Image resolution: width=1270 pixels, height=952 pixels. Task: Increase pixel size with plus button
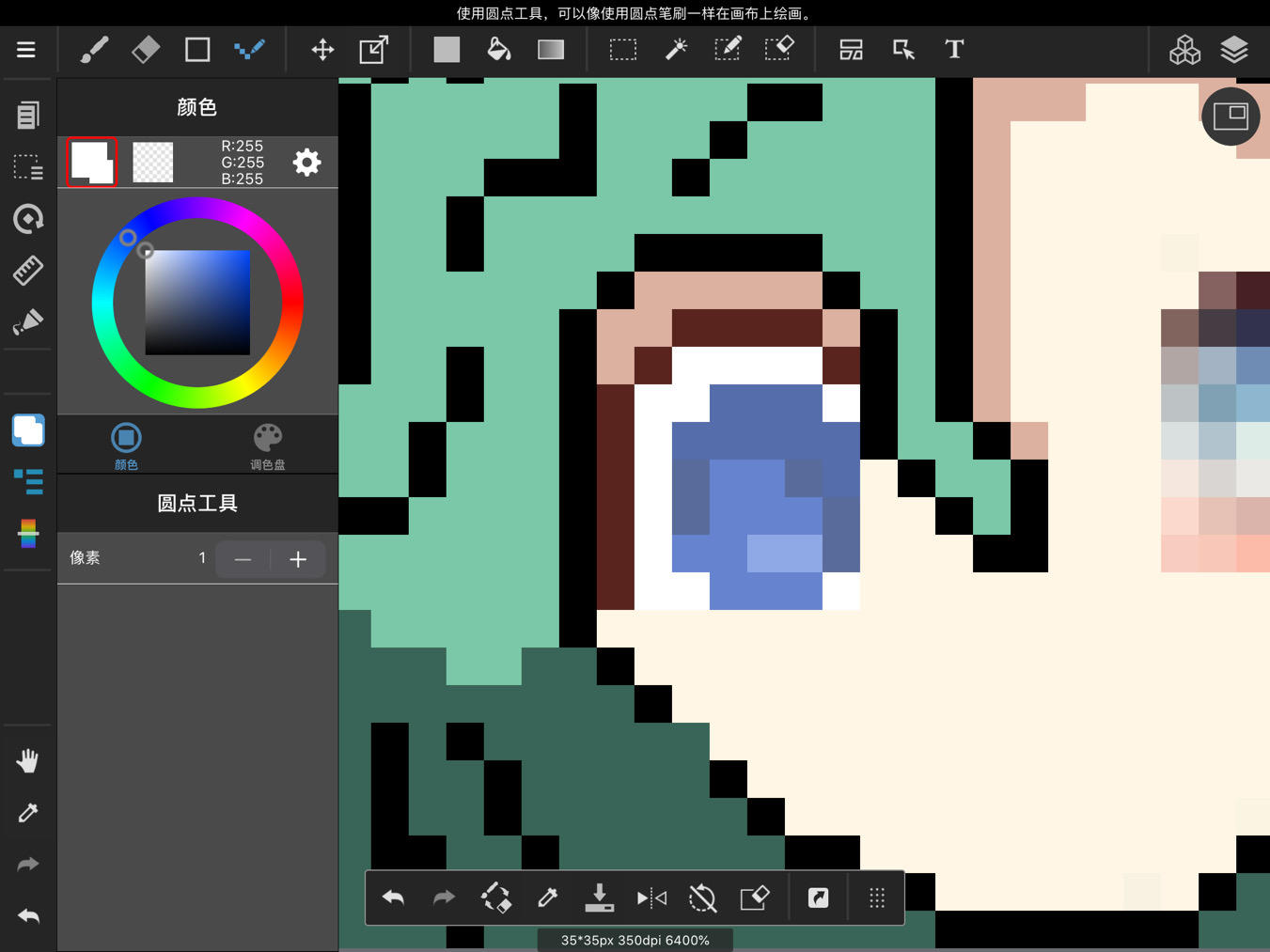[298, 559]
